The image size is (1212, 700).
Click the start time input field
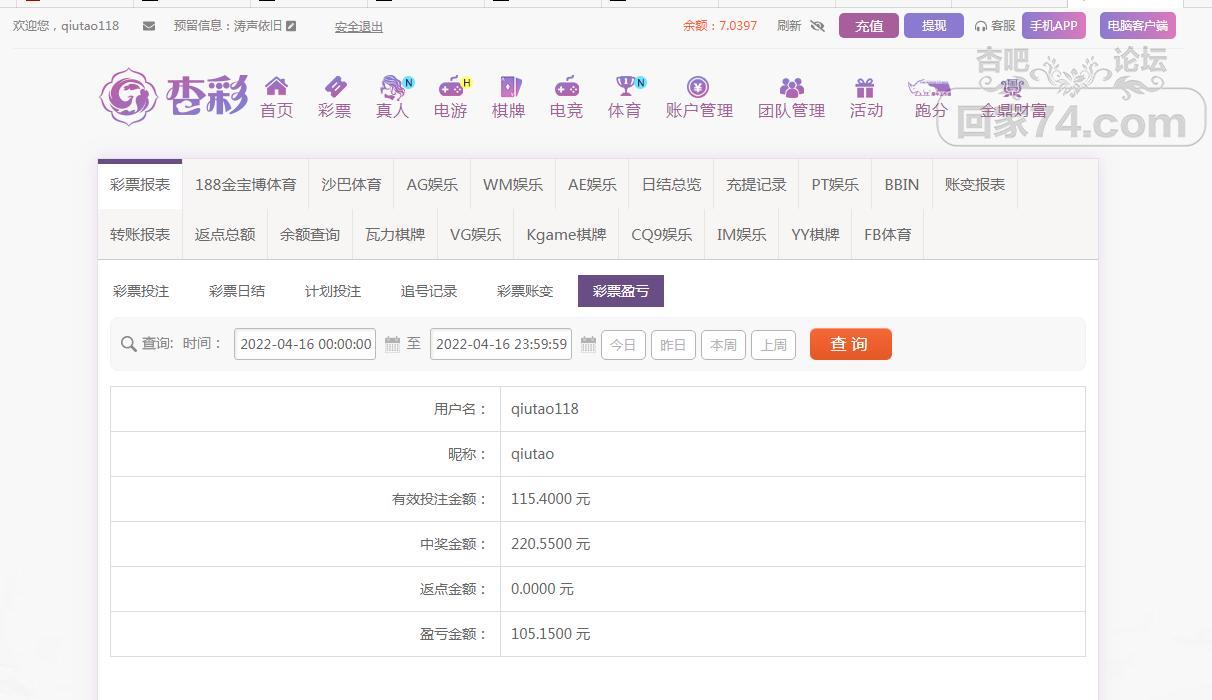tap(305, 344)
